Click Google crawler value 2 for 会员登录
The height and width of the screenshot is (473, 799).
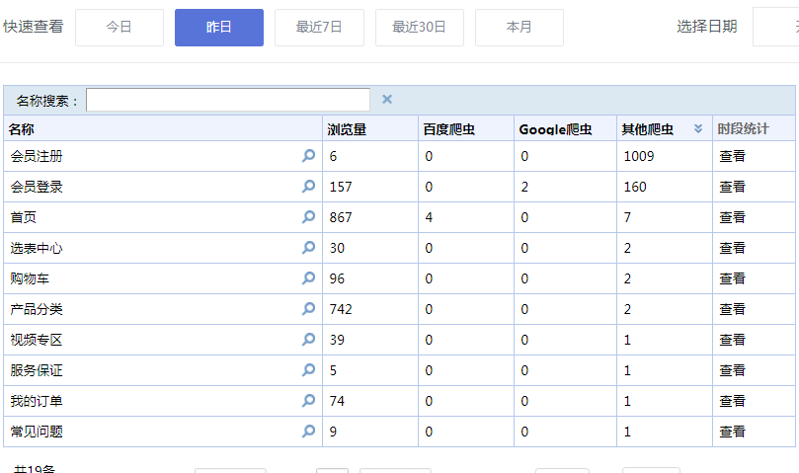click(x=524, y=187)
